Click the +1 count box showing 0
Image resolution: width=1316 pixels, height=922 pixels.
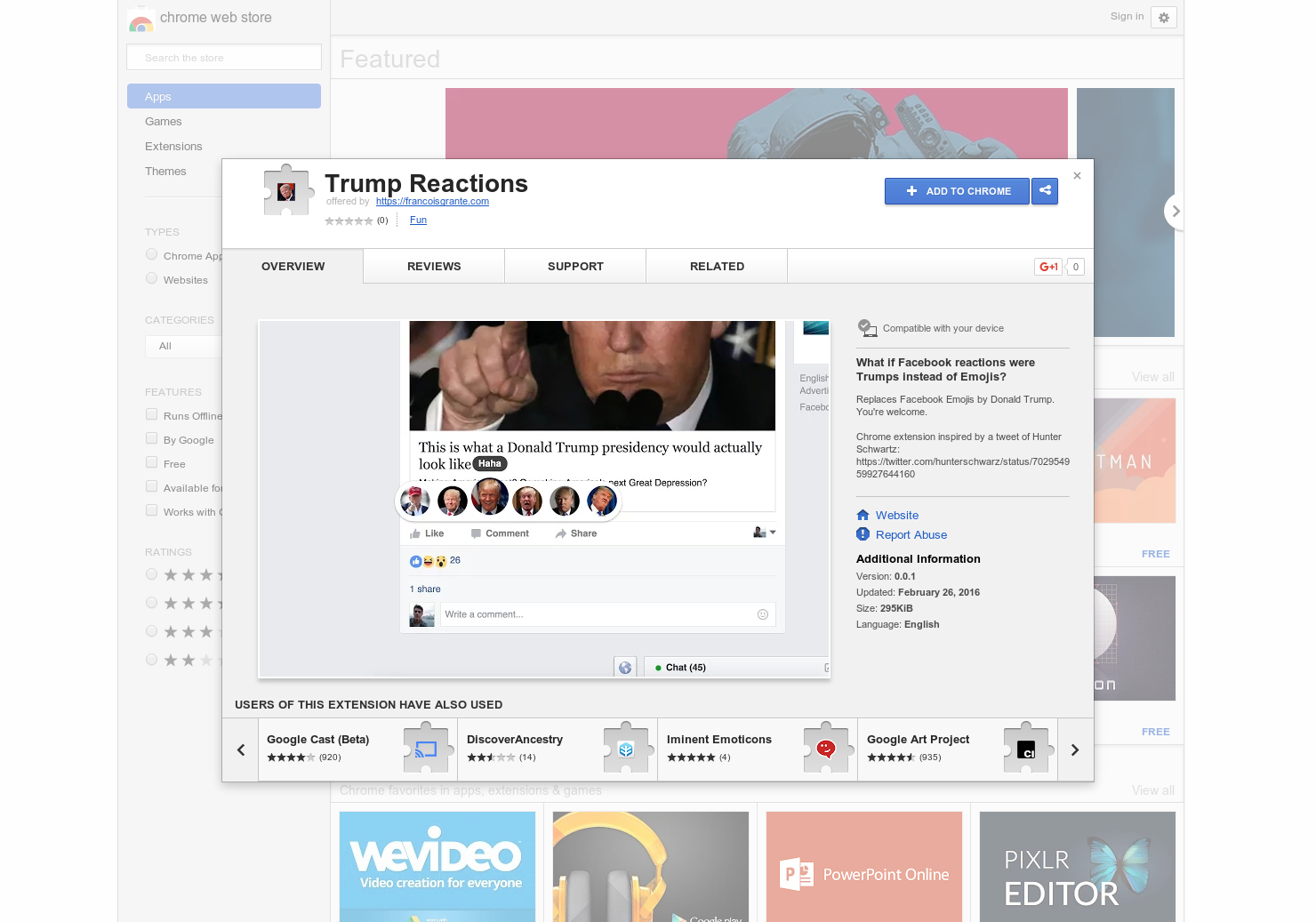tap(1075, 267)
